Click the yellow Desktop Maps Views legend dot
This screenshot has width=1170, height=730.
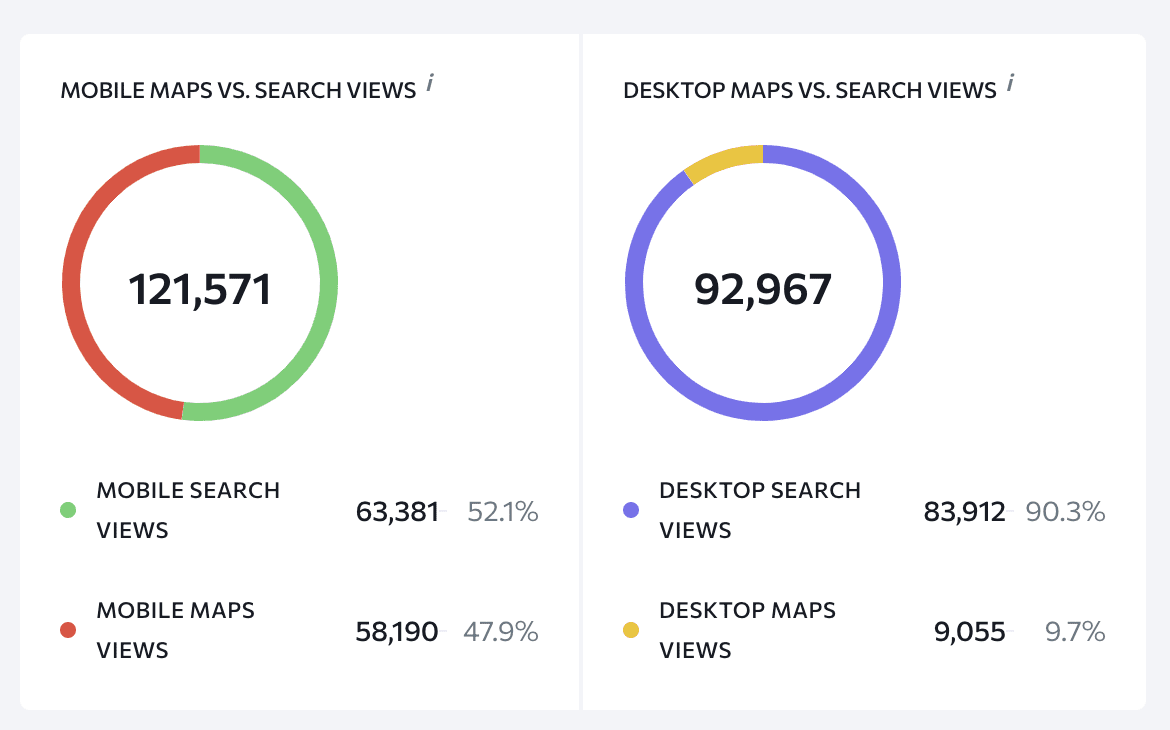(631, 630)
